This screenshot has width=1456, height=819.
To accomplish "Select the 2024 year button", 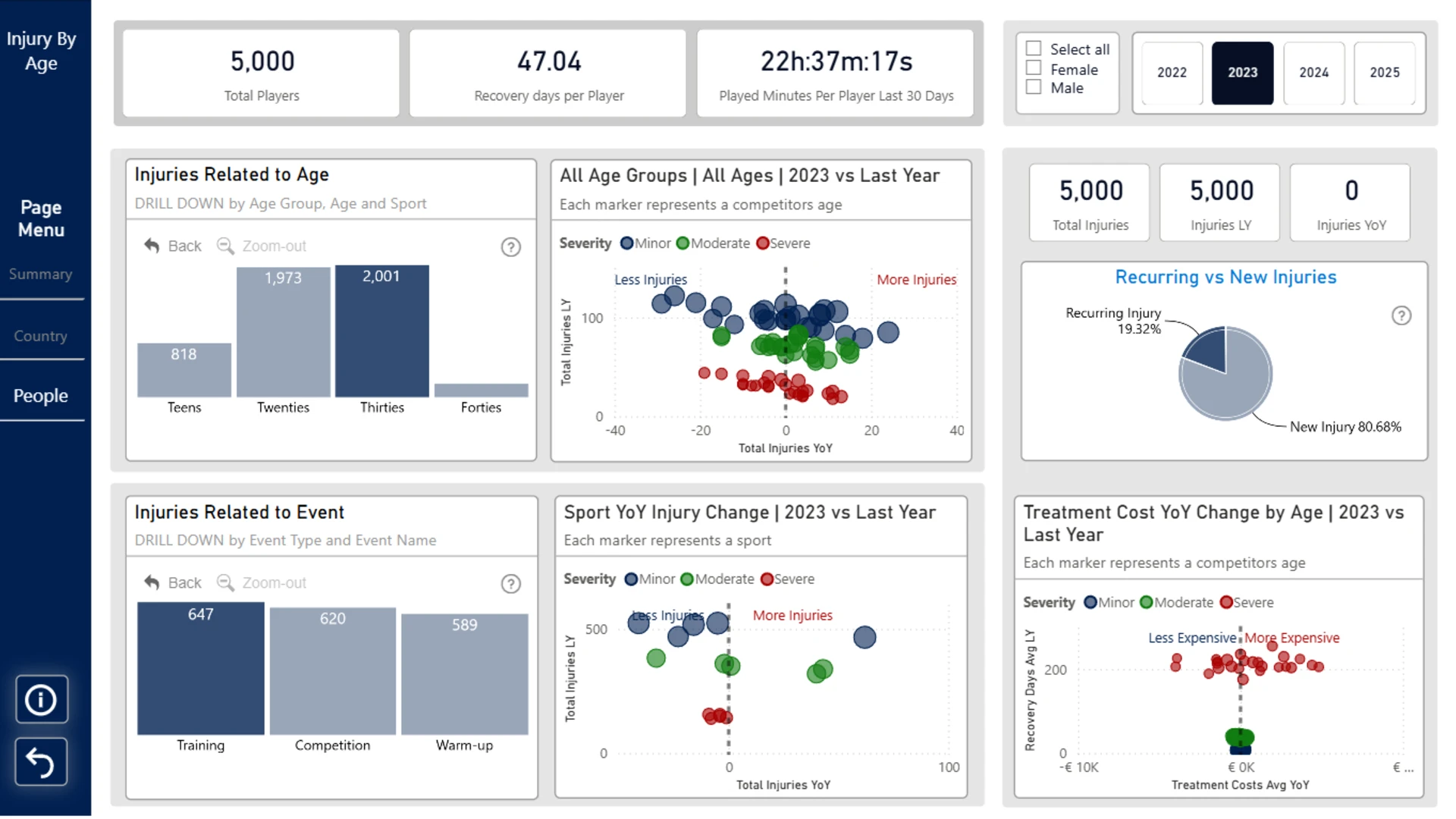I will (x=1314, y=73).
